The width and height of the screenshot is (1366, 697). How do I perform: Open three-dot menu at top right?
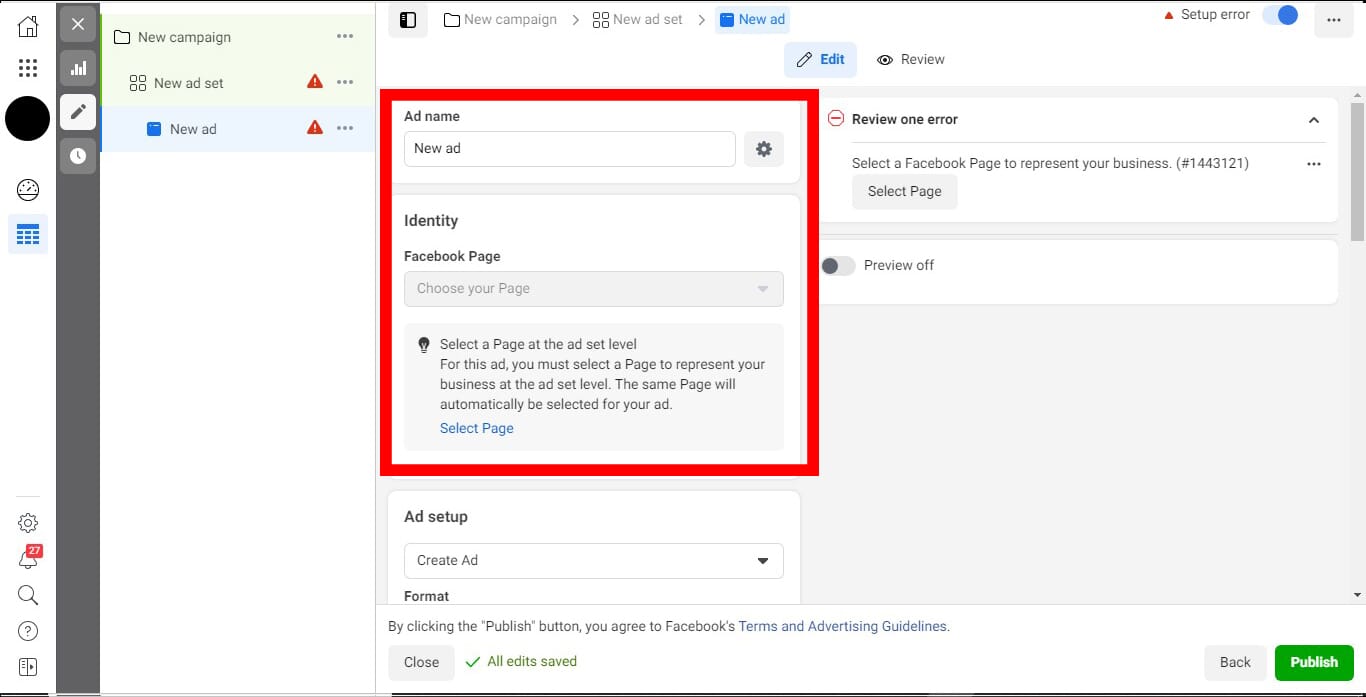1334,20
